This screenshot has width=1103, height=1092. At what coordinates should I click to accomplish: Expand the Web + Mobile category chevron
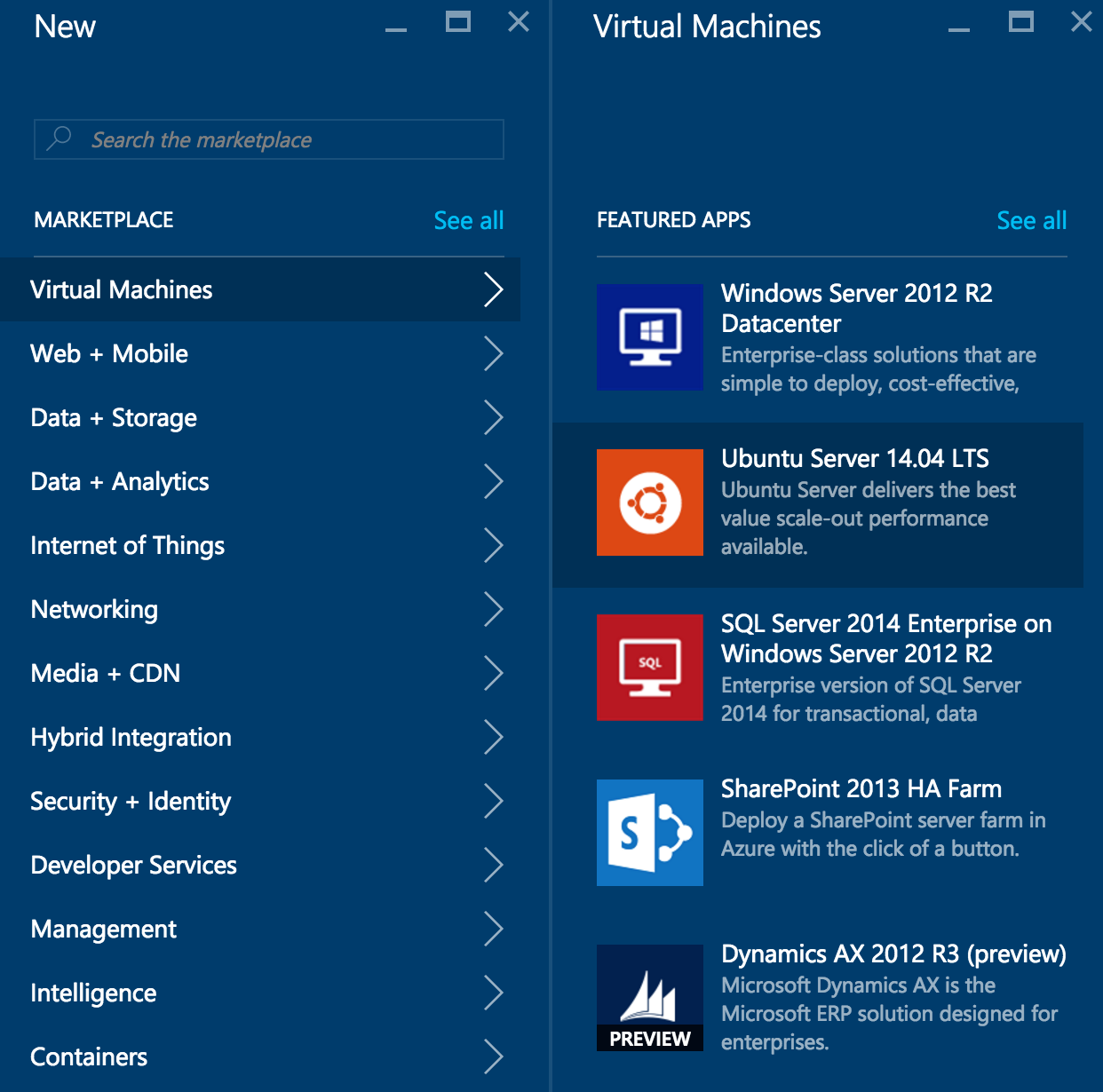(495, 353)
